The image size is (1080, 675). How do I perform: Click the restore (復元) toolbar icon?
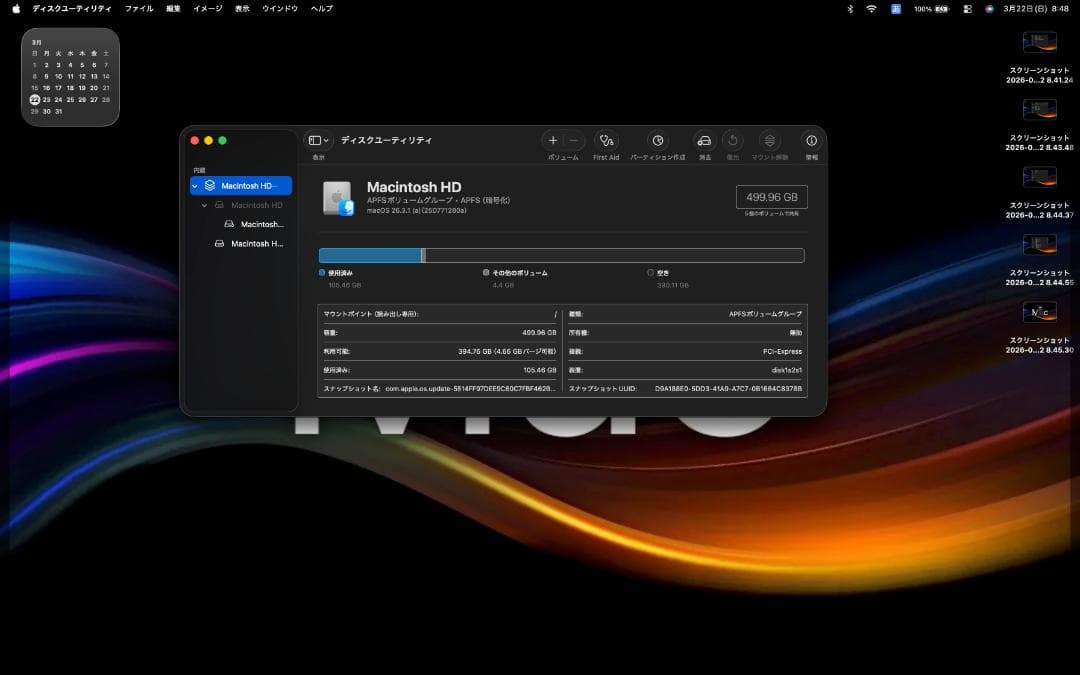pos(733,141)
